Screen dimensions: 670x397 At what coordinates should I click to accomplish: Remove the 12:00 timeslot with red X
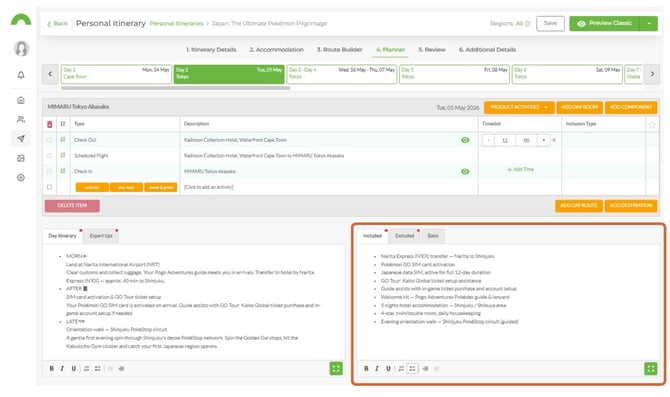tap(554, 140)
